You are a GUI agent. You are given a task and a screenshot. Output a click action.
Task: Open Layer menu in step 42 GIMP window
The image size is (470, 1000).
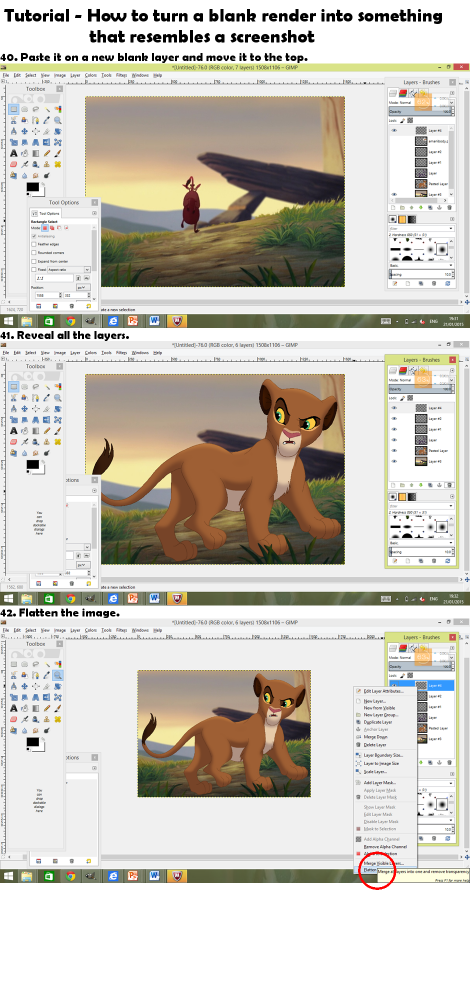tap(75, 630)
